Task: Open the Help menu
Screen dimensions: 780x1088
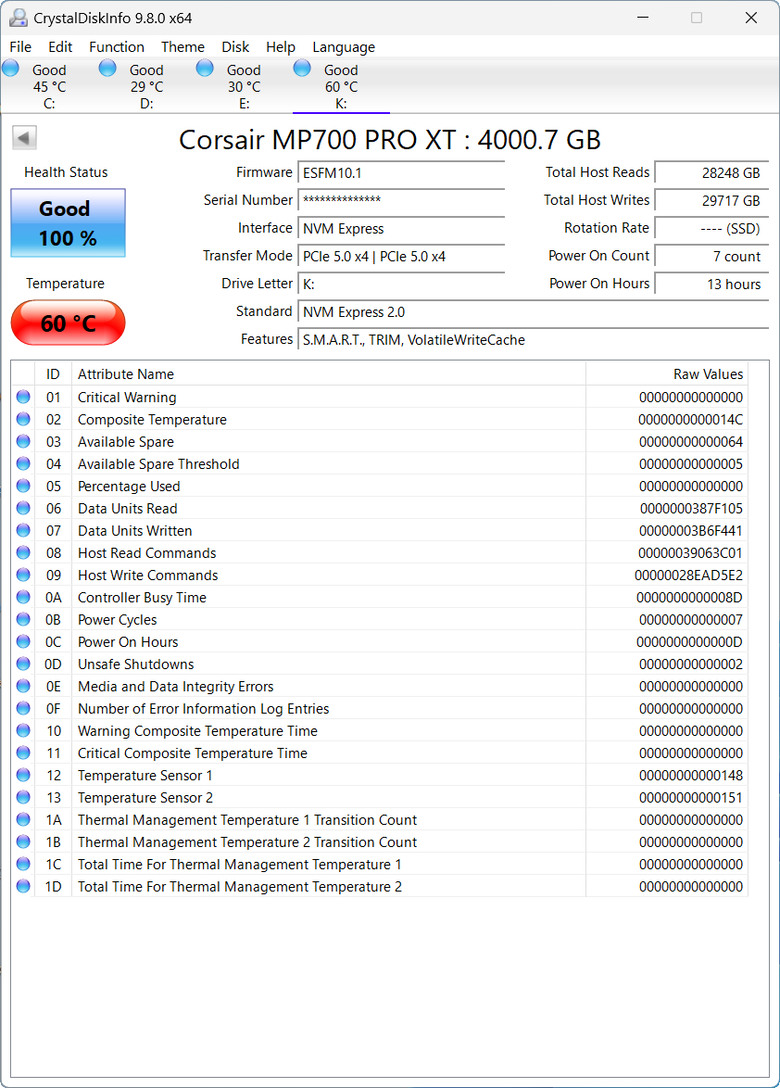Action: click(x=280, y=46)
